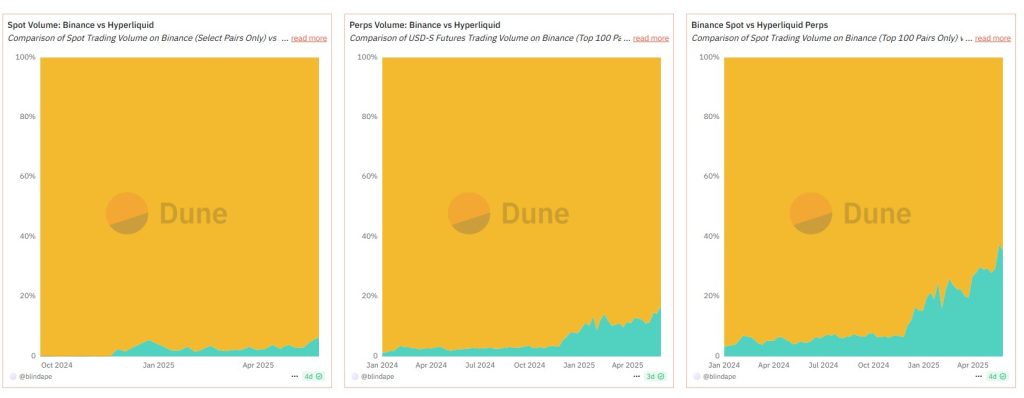Click the 3d refresh badge on the Perps Volume chart

tap(653, 376)
